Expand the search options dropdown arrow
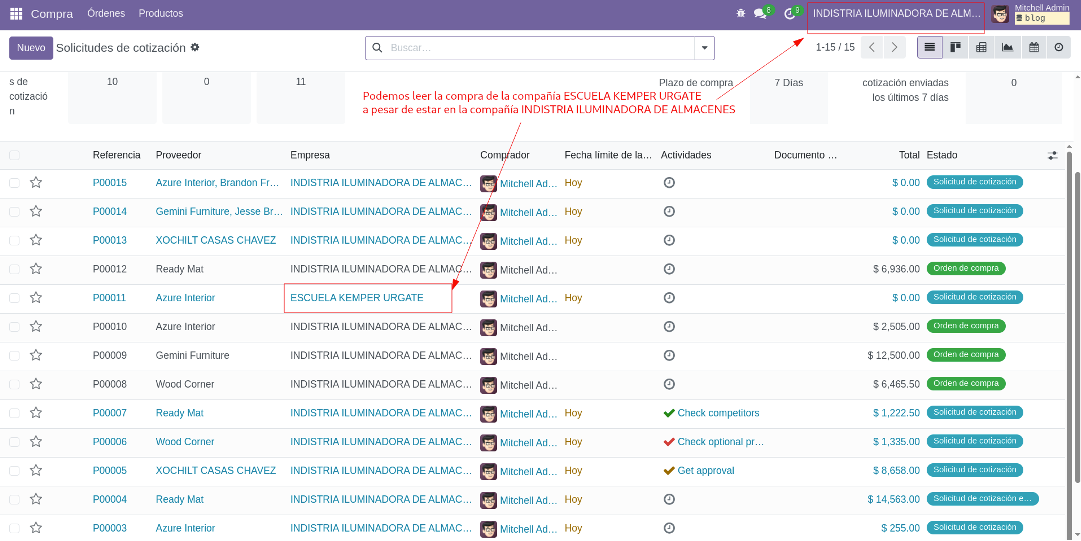This screenshot has width=1081, height=541. point(704,48)
